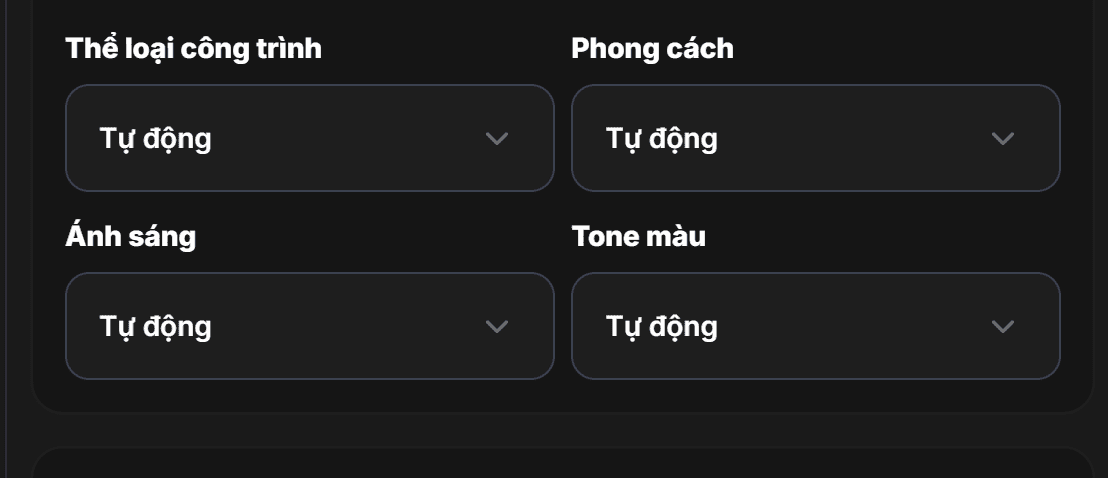The height and width of the screenshot is (478, 1108).
Task: Click the Ánh sáng label
Action: point(131,236)
